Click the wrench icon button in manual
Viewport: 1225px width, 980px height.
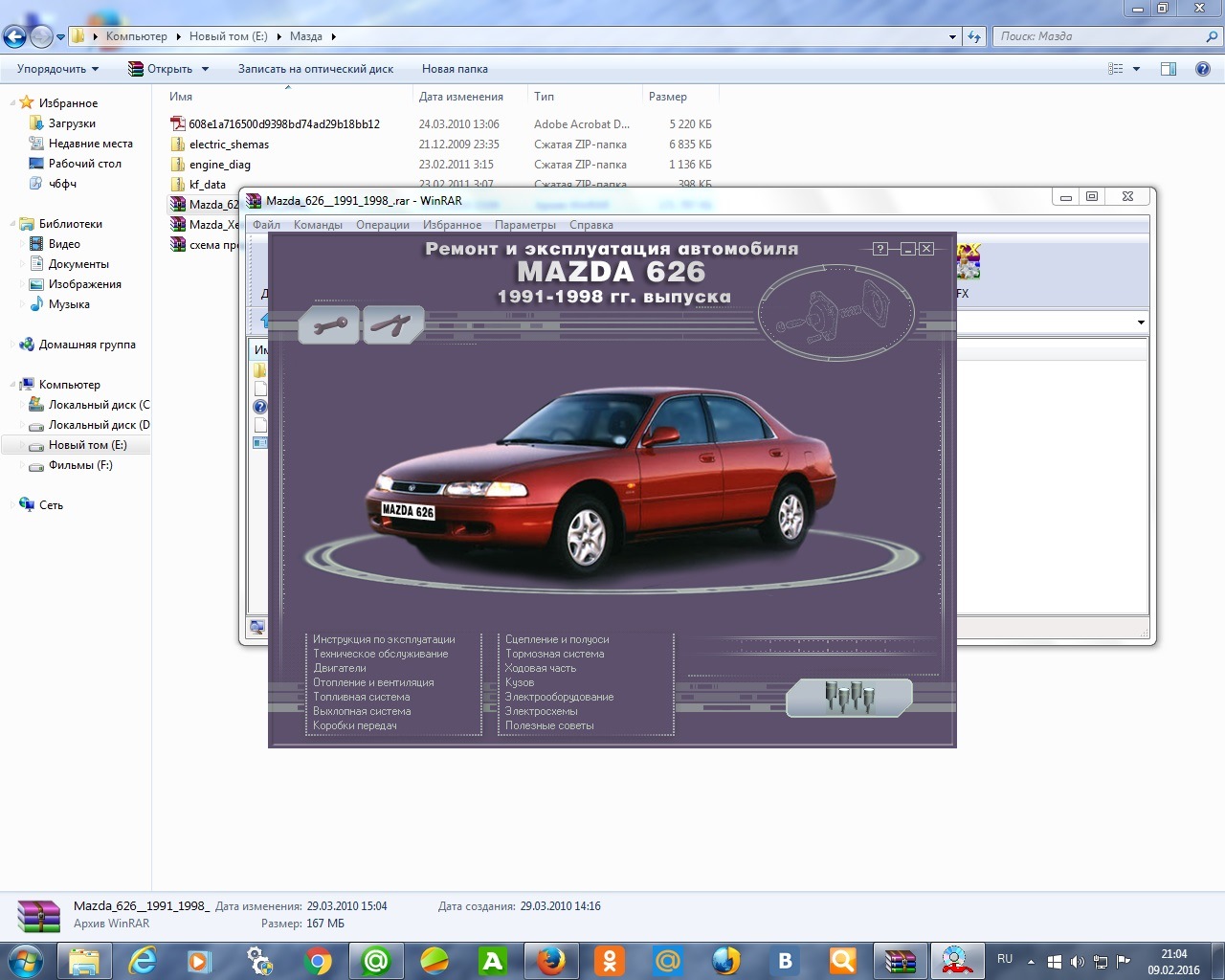(x=329, y=325)
